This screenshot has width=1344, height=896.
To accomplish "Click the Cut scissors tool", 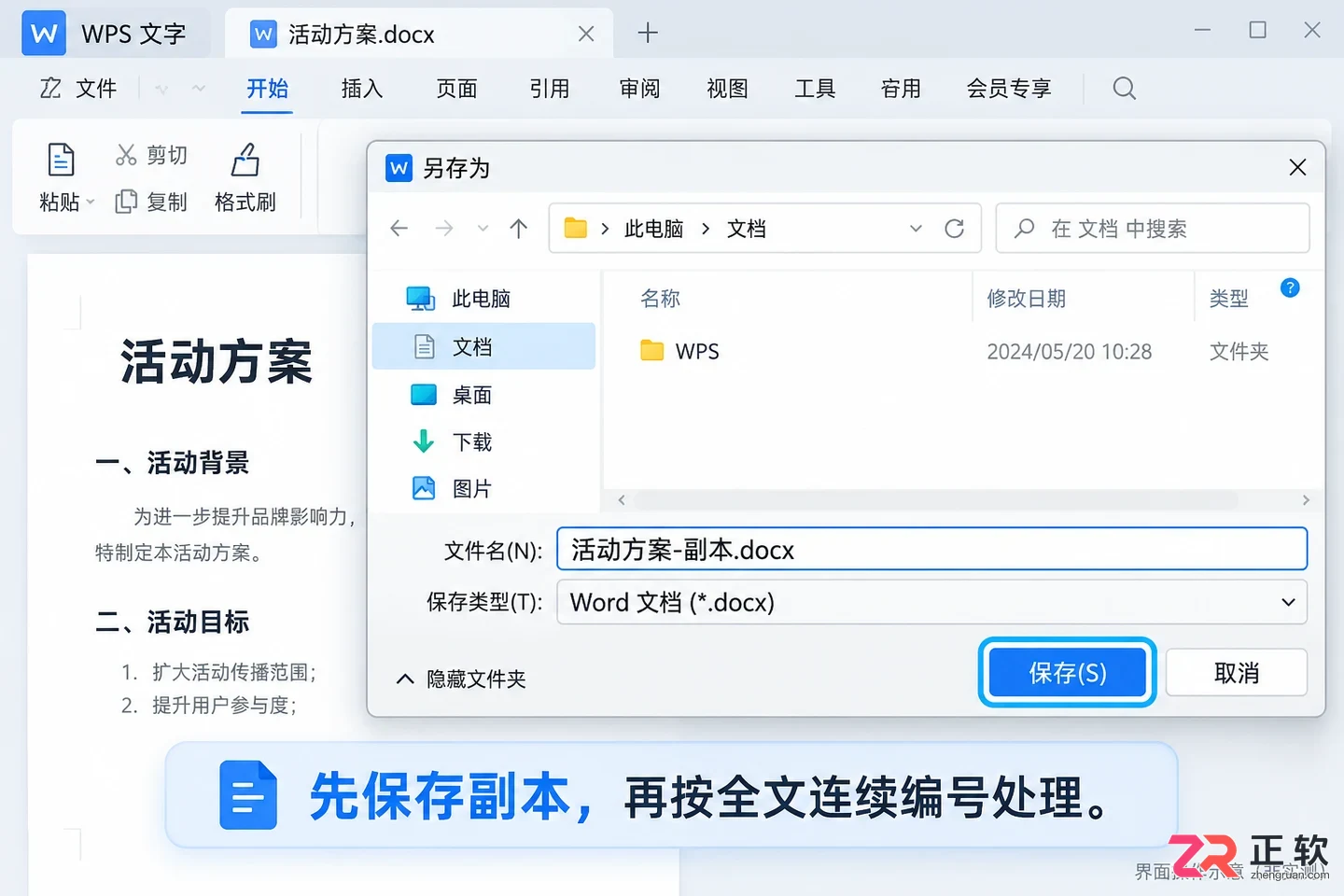I will point(151,155).
